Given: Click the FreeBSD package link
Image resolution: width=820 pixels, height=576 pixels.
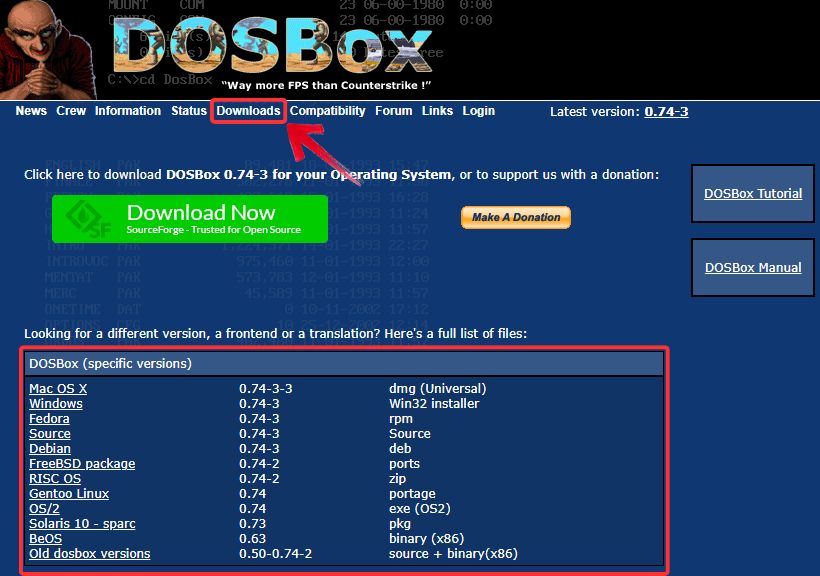Looking at the screenshot, I should click(82, 464).
